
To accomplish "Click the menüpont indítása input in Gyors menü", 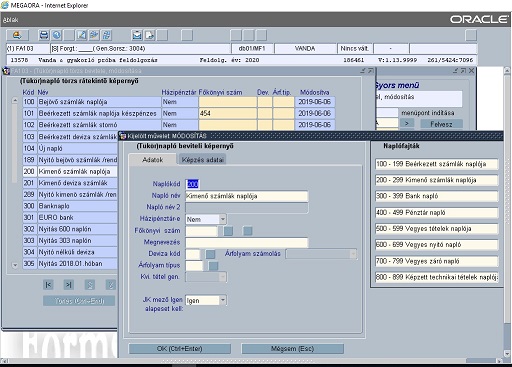I will [x=387, y=113].
